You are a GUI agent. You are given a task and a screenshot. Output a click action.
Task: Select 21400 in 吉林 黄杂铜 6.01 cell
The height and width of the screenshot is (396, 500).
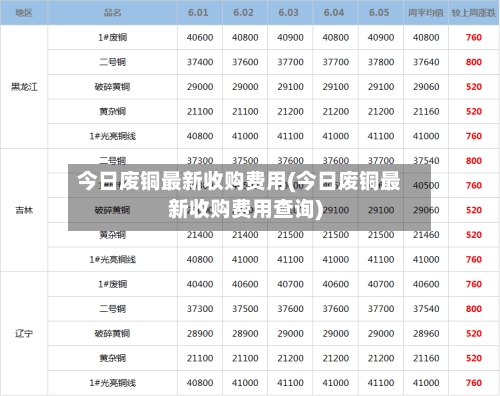200,235
